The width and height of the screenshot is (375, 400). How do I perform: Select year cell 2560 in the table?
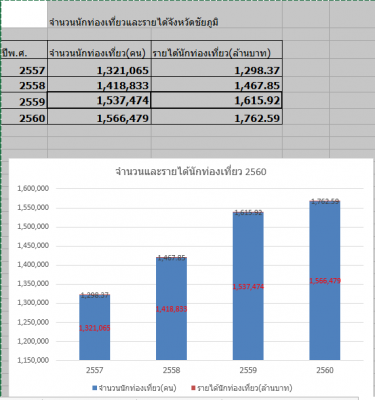24,117
